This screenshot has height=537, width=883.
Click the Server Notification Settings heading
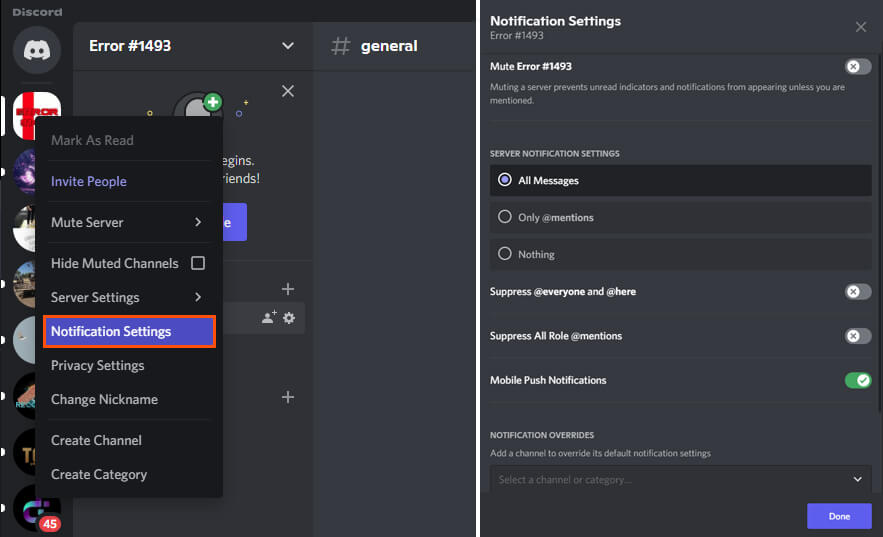pyautogui.click(x=555, y=154)
